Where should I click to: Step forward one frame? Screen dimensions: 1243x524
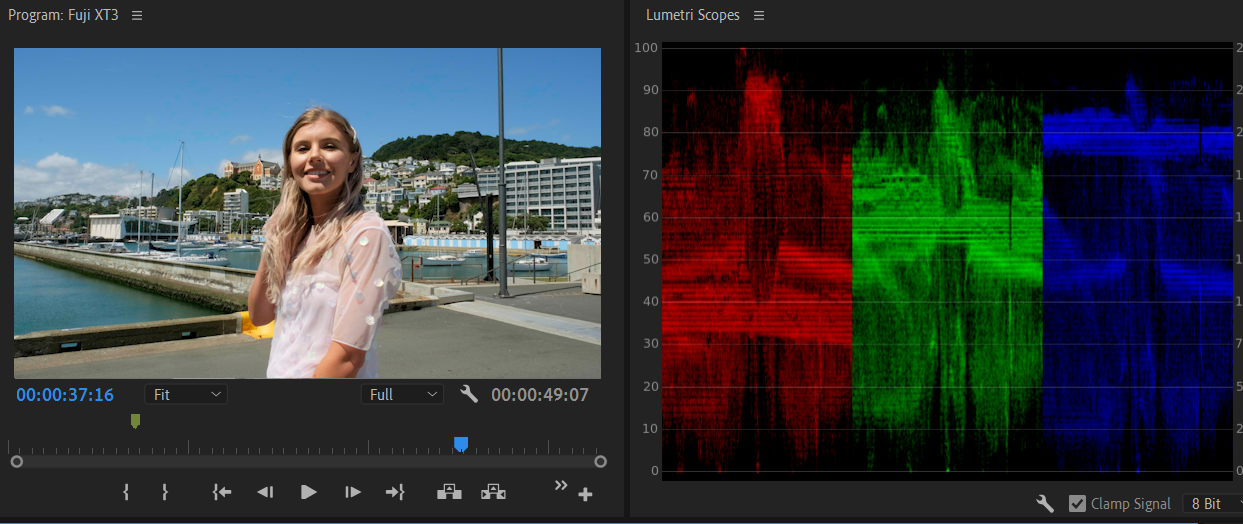click(x=352, y=492)
